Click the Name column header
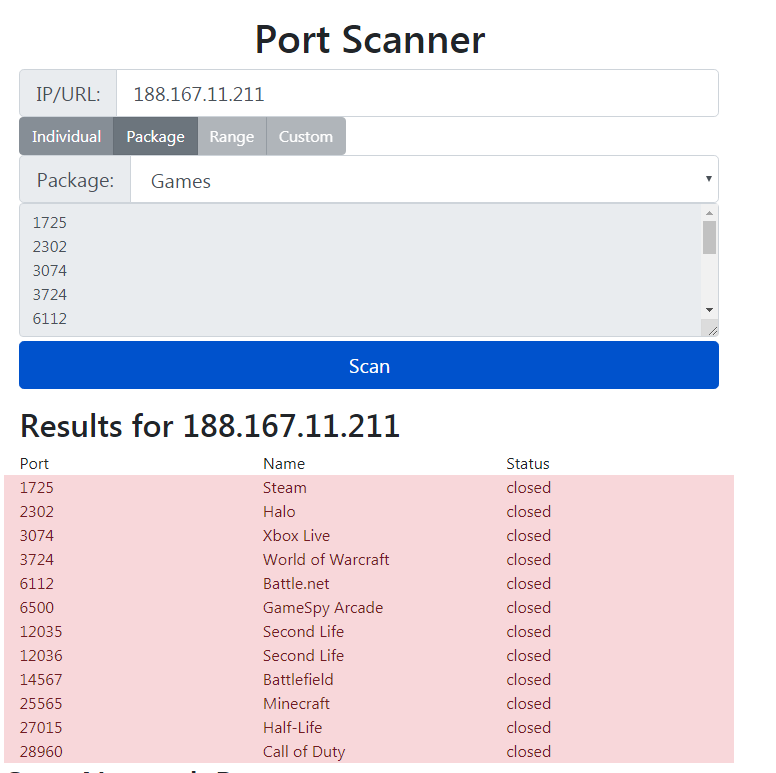Viewport: 776px width, 773px height. coord(284,464)
